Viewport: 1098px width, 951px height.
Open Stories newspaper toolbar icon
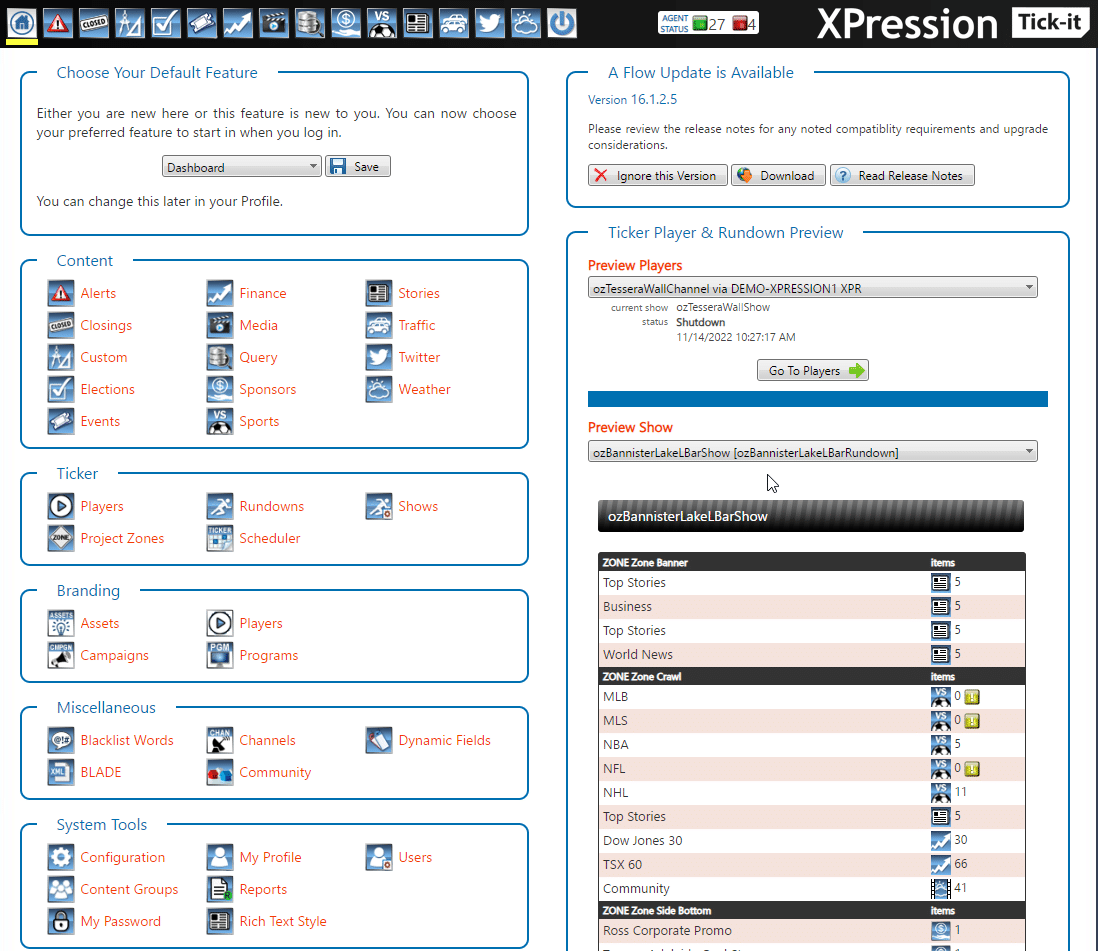(x=417, y=23)
